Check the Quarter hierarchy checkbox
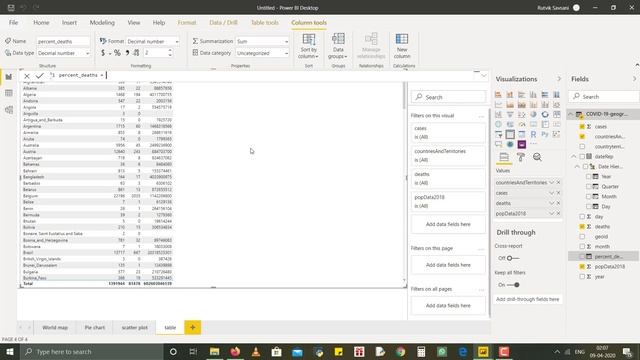Viewport: 640px width, 360px height. (x=589, y=187)
